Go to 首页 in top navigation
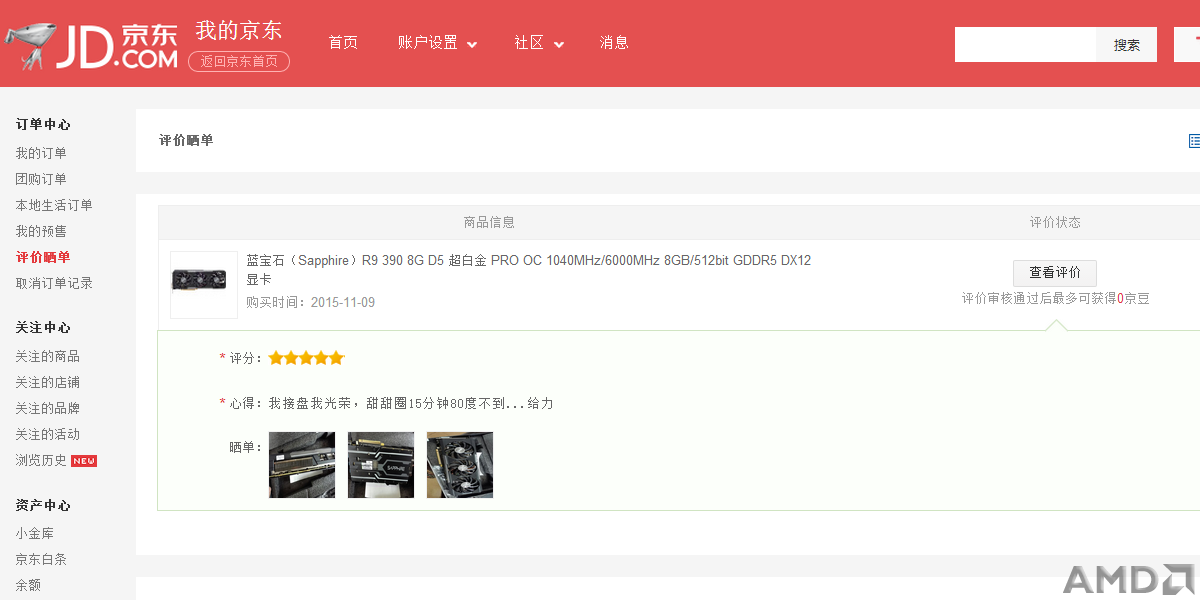Viewport: 1200px width, 600px height. [x=343, y=42]
